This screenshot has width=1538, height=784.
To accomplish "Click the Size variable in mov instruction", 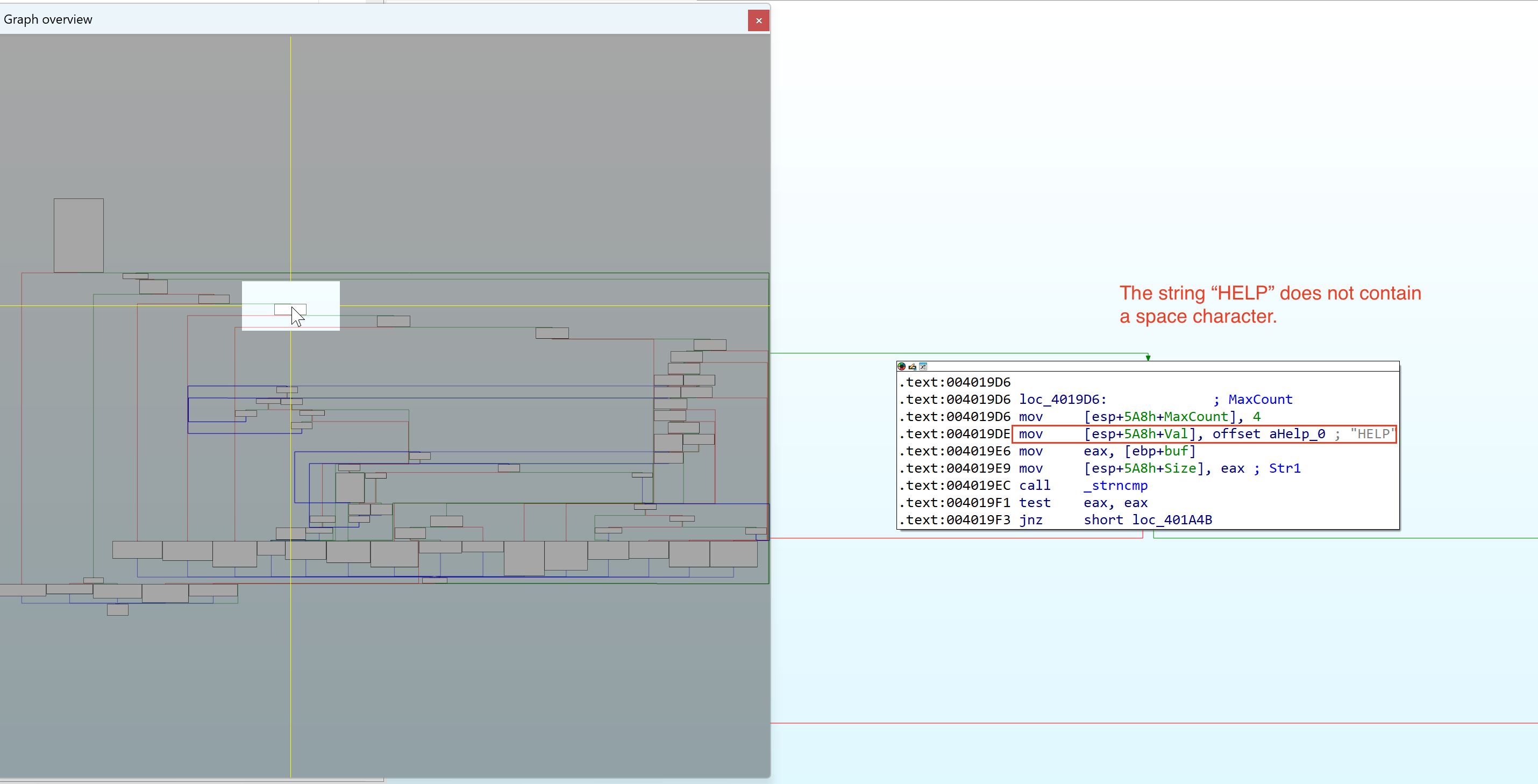I will coord(1180,468).
